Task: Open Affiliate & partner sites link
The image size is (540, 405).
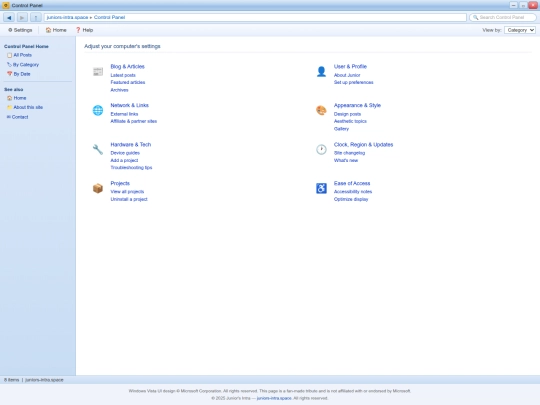Action: coord(134,121)
